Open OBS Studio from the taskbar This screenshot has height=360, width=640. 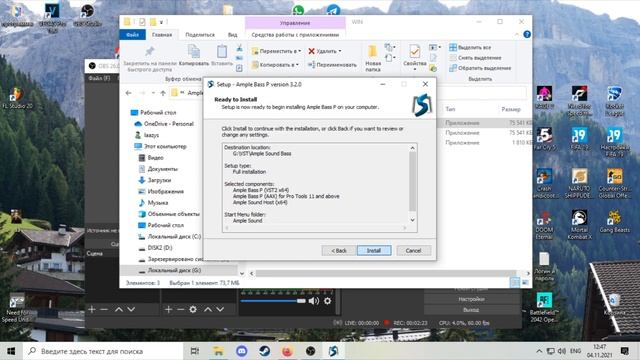tap(310, 351)
